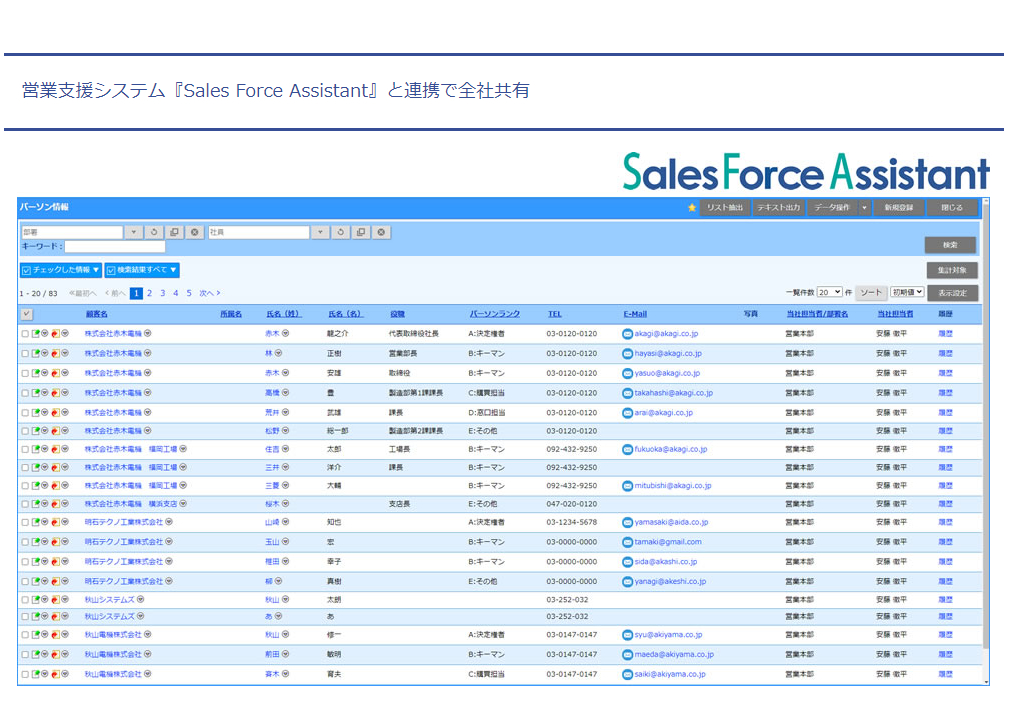Click the テキスト出力 button

(x=779, y=208)
